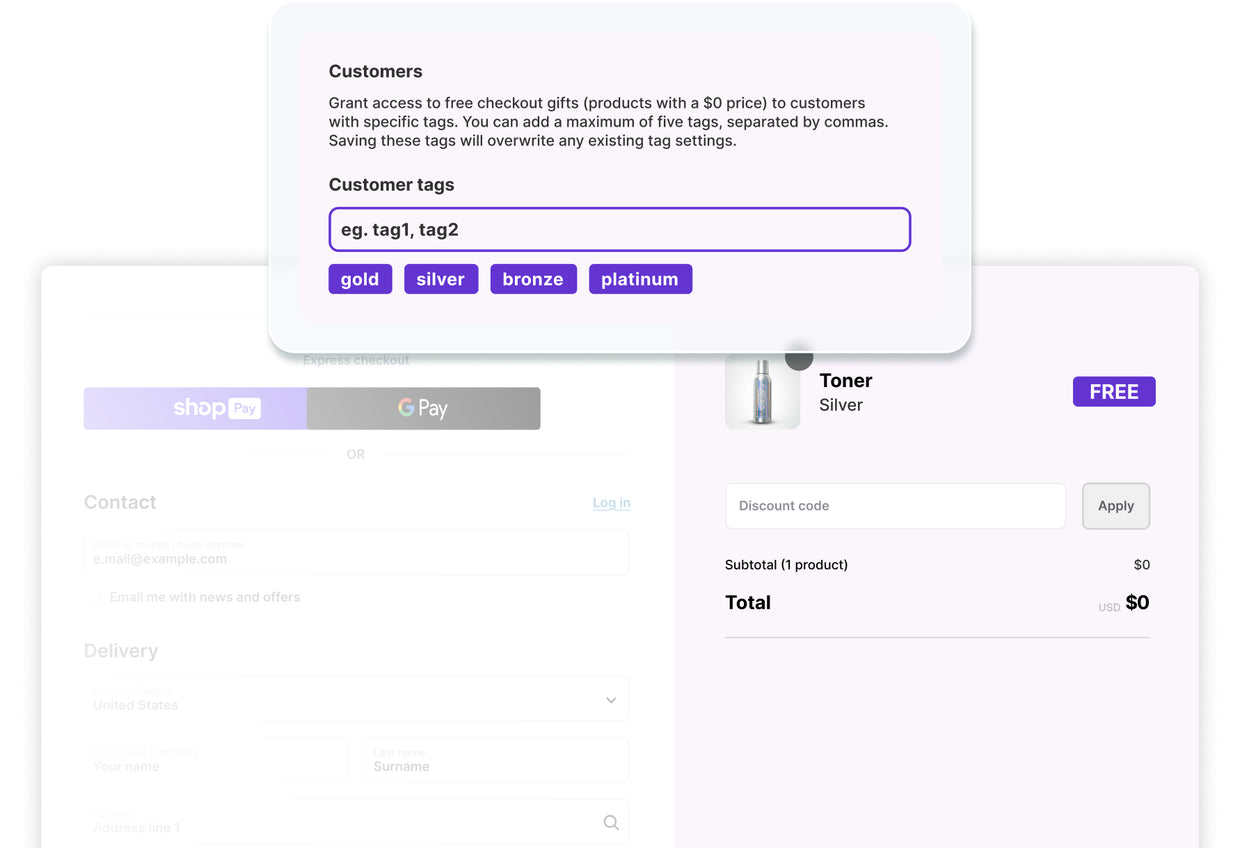Image resolution: width=1240 pixels, height=848 pixels.
Task: Click the Discount code input
Action: coord(895,506)
